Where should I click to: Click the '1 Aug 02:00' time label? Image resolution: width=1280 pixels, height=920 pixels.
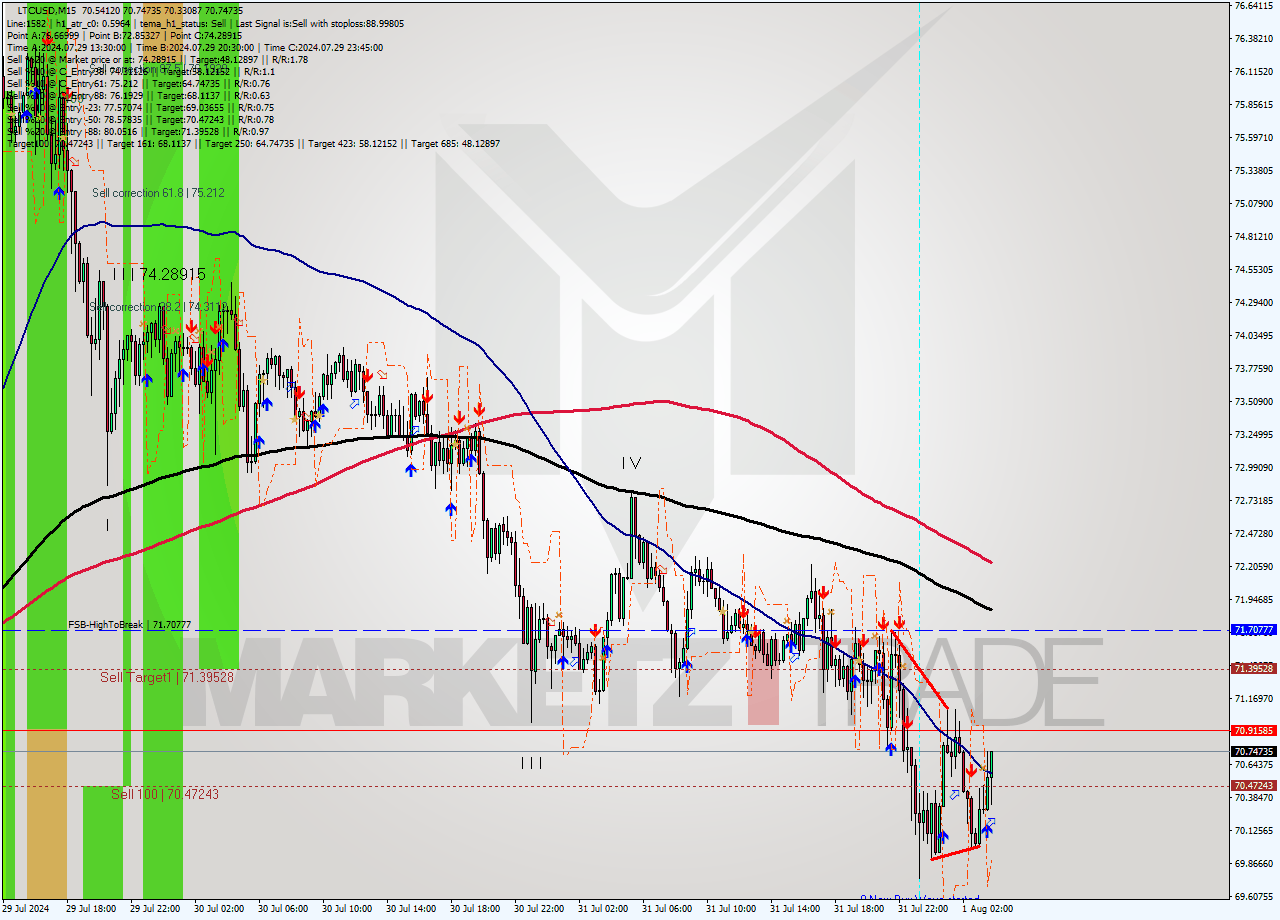point(987,909)
